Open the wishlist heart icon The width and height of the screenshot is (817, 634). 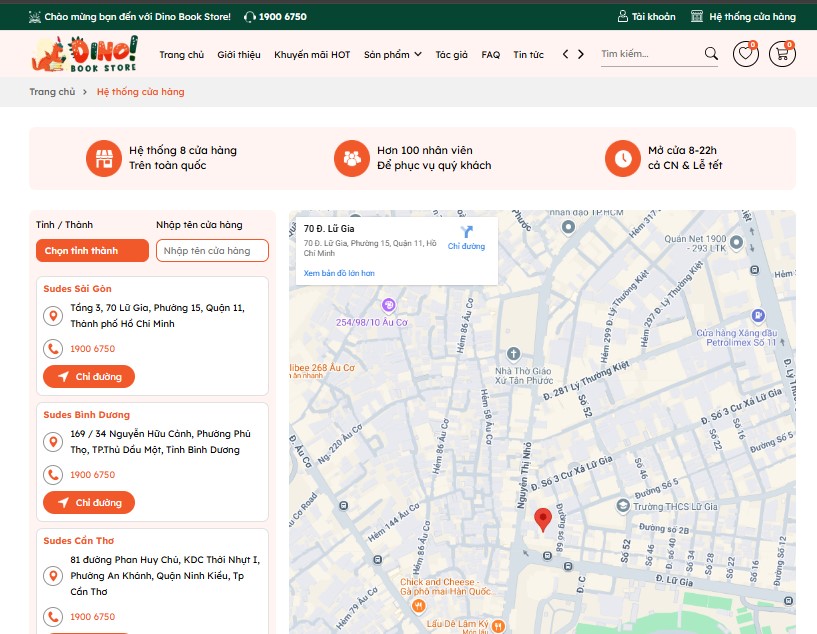pos(746,54)
